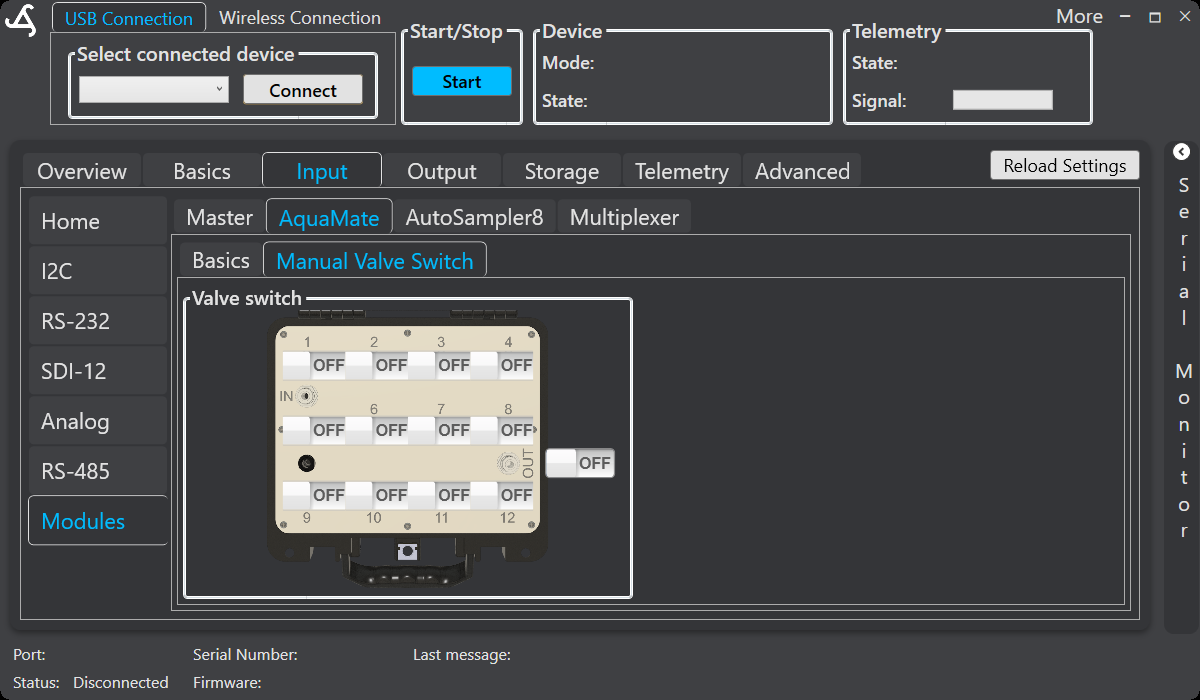
Task: Toggle valve 12 switch on
Action: pos(502,495)
